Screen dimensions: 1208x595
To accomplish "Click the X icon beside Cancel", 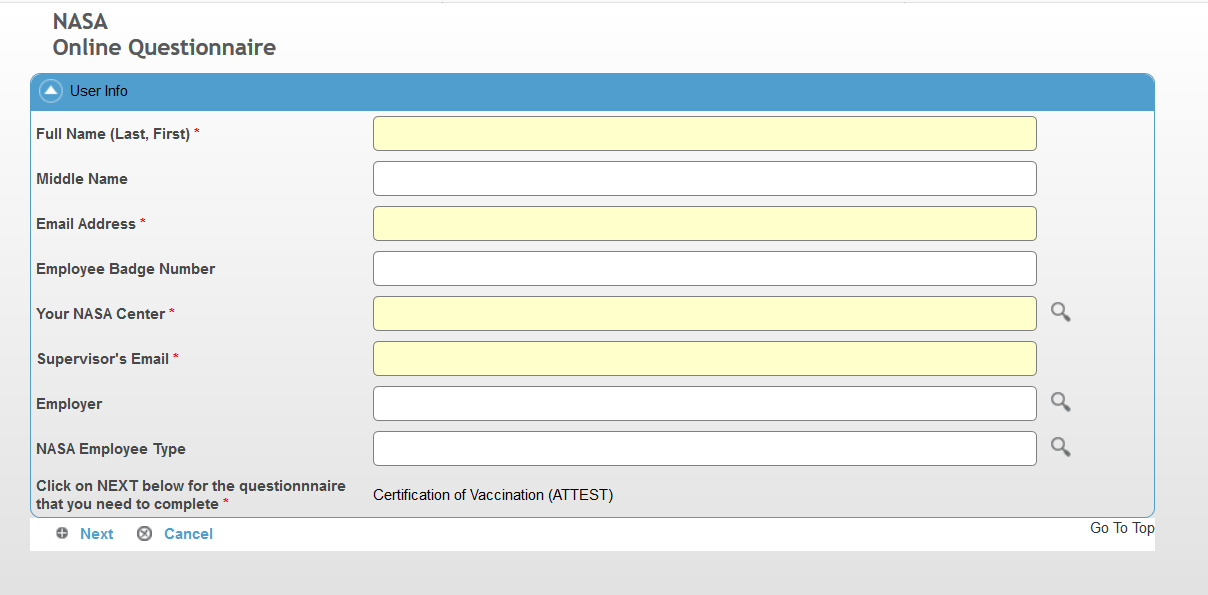I will point(144,533).
